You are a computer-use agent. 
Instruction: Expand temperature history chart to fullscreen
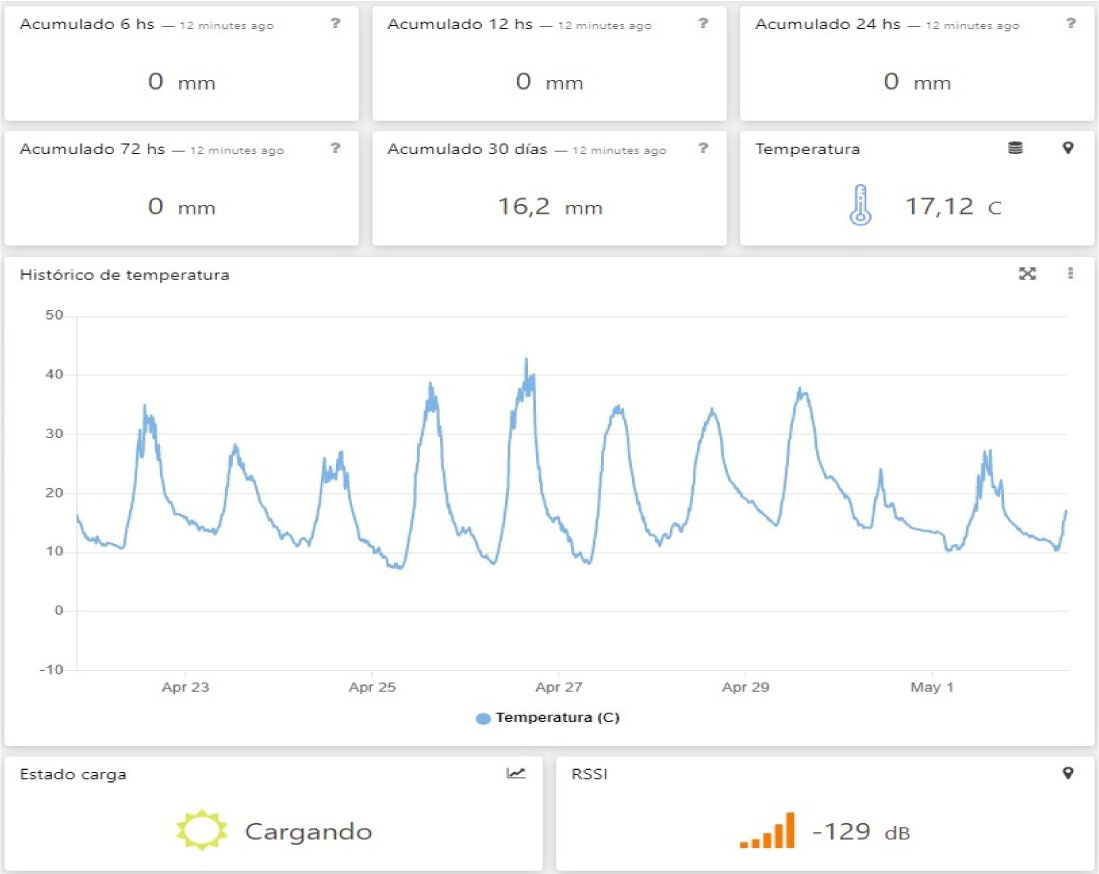pyautogui.click(x=1027, y=274)
